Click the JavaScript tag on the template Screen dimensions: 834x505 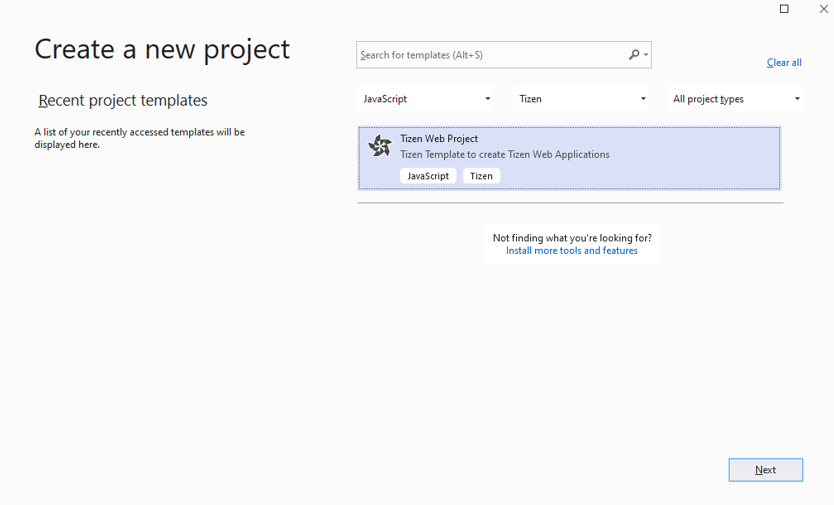(x=428, y=176)
